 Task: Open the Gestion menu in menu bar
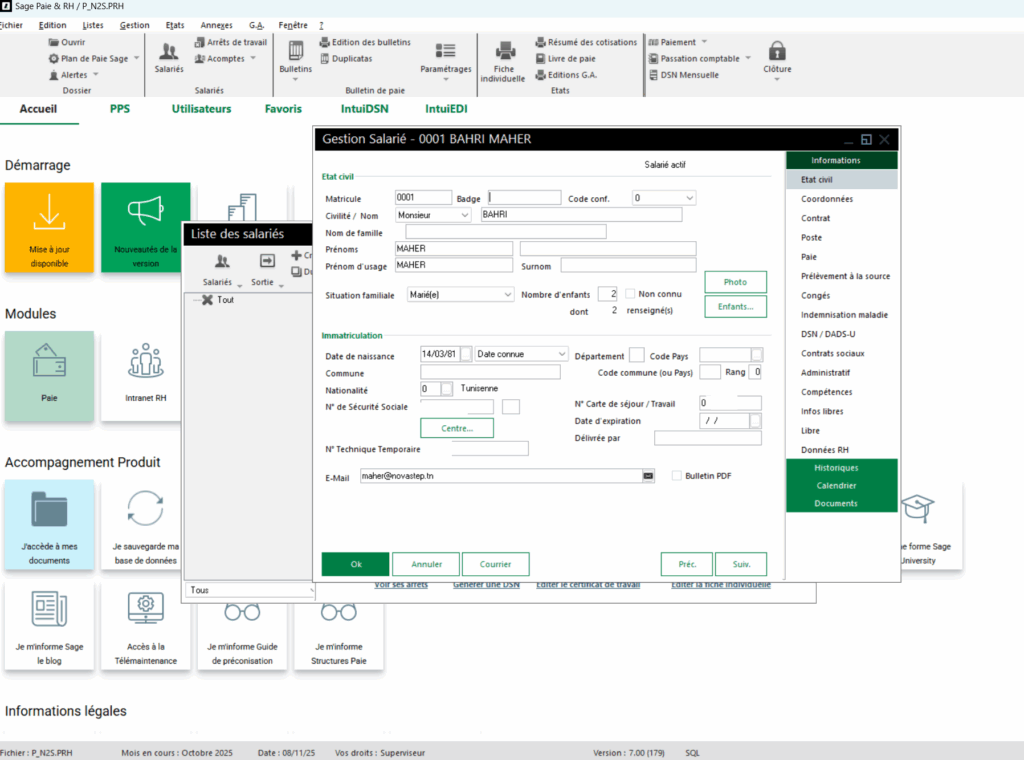pos(134,25)
